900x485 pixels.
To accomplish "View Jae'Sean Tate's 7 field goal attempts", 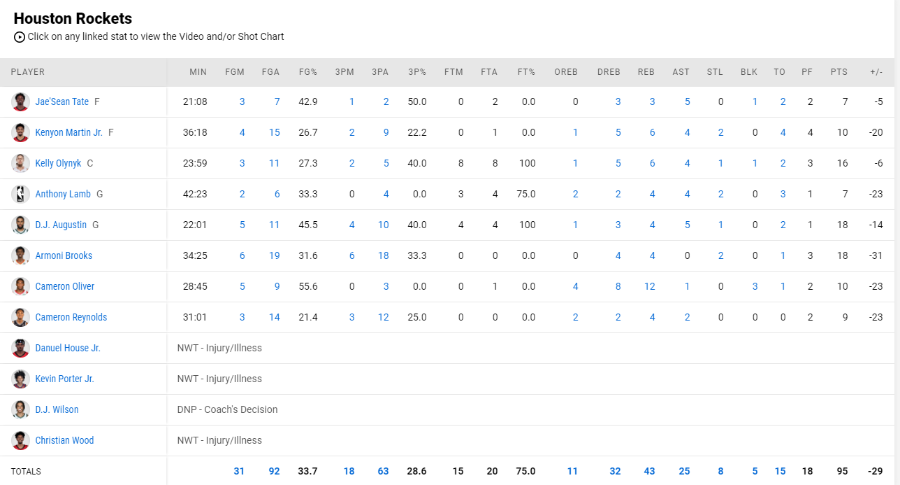I will pyautogui.click(x=277, y=102).
